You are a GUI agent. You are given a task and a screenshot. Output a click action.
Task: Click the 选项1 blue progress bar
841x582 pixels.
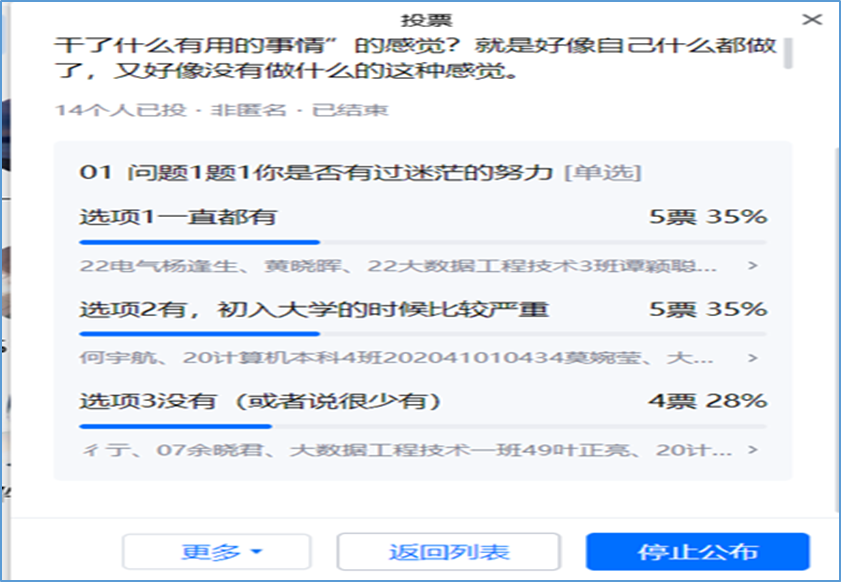click(x=199, y=242)
